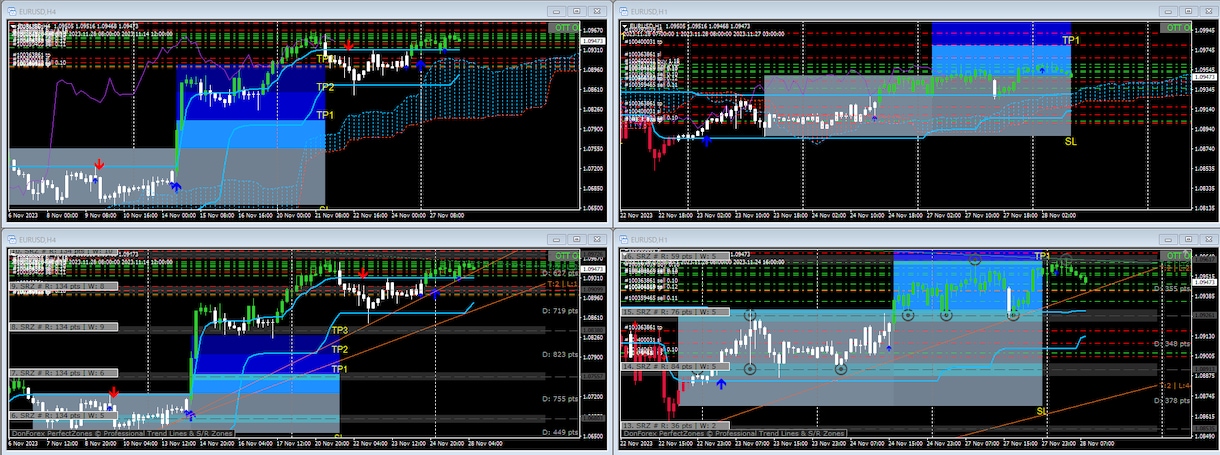Screen dimensions: 1220x455
Task: Click the OTT button in the PerfectZones H4 chart
Action: point(562,257)
